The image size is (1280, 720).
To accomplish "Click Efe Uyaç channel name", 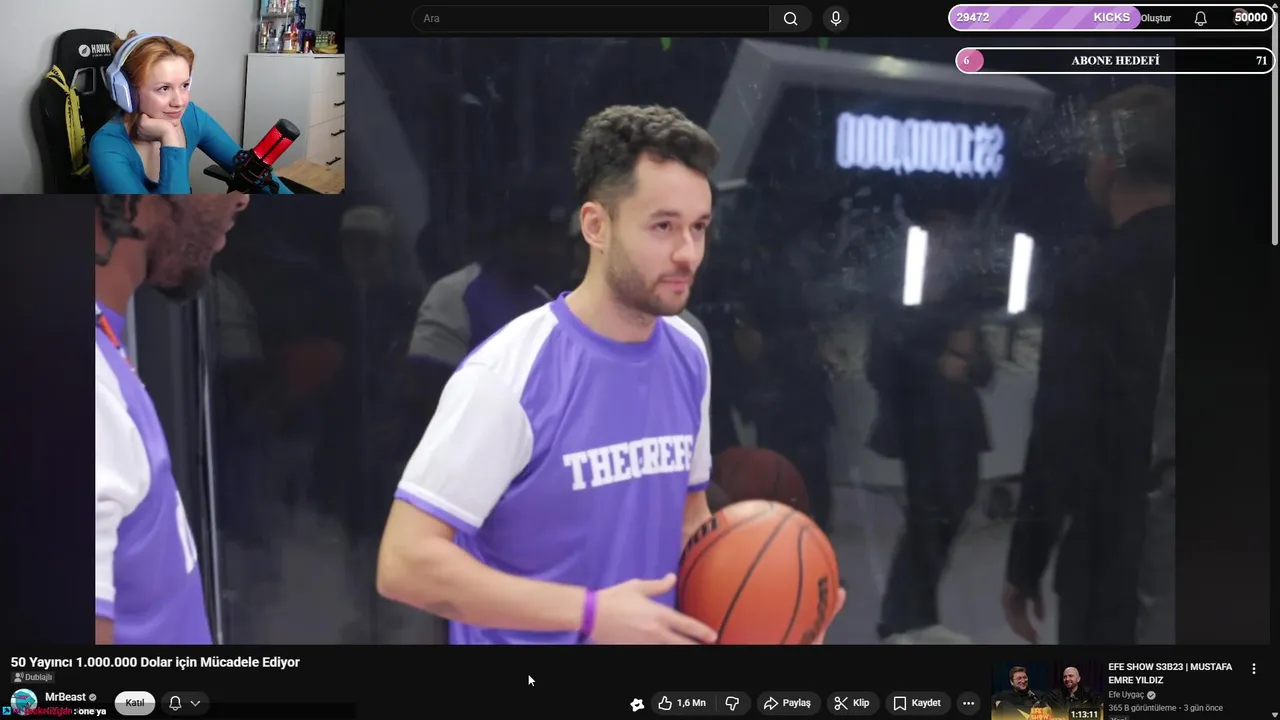I will pyautogui.click(x=1126, y=695).
